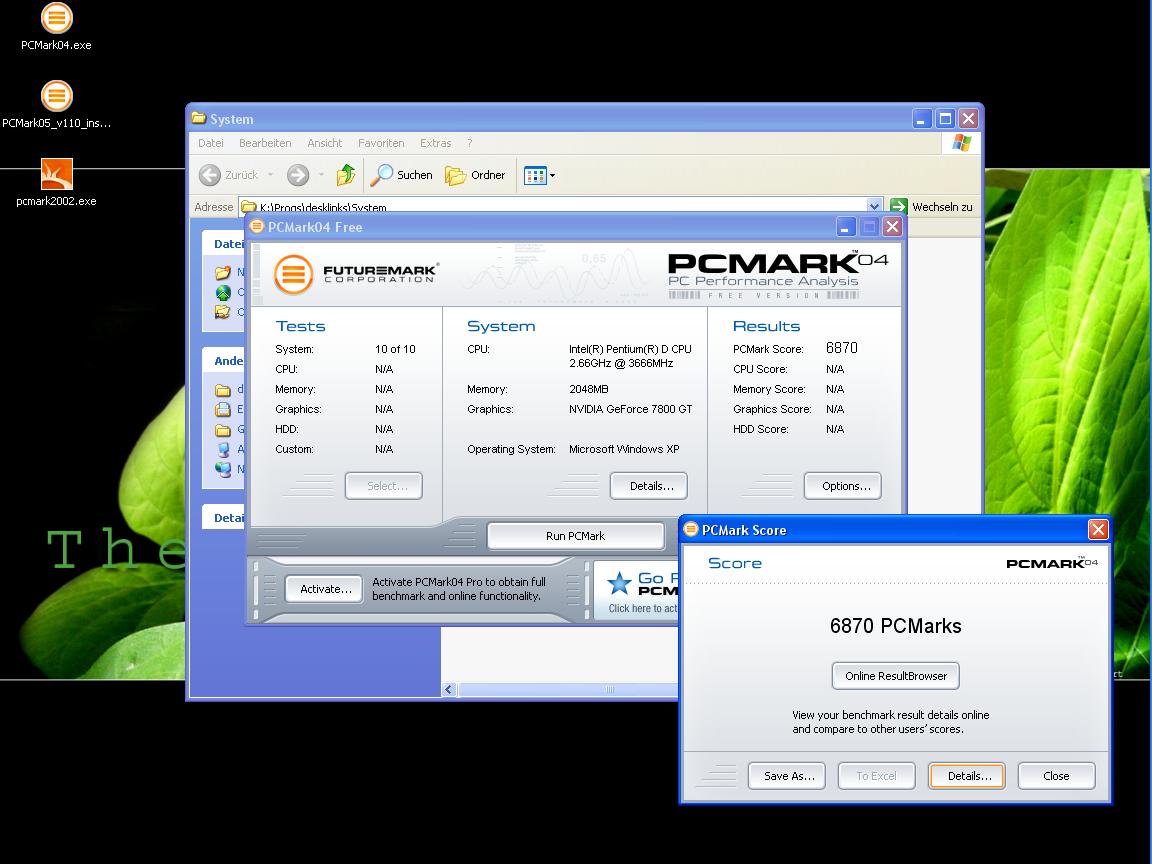The width and height of the screenshot is (1152, 864).
Task: Open the ? help menu
Action: 469,143
